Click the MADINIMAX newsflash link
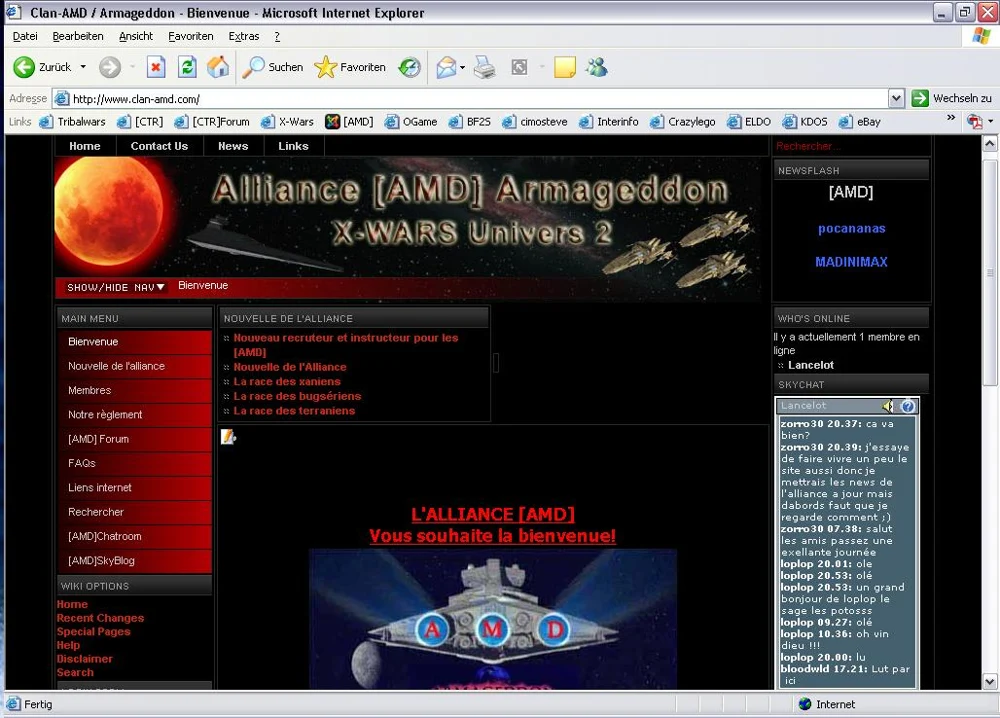The width and height of the screenshot is (1000, 718). 851,261
